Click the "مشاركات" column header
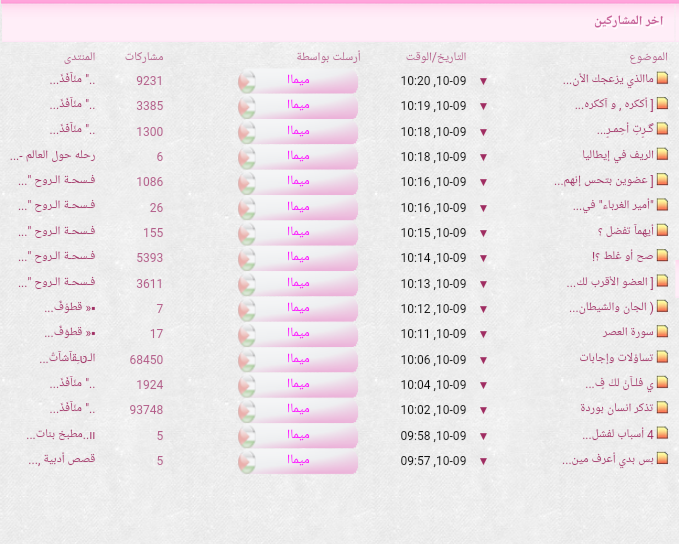This screenshot has width=679, height=544. [x=146, y=57]
